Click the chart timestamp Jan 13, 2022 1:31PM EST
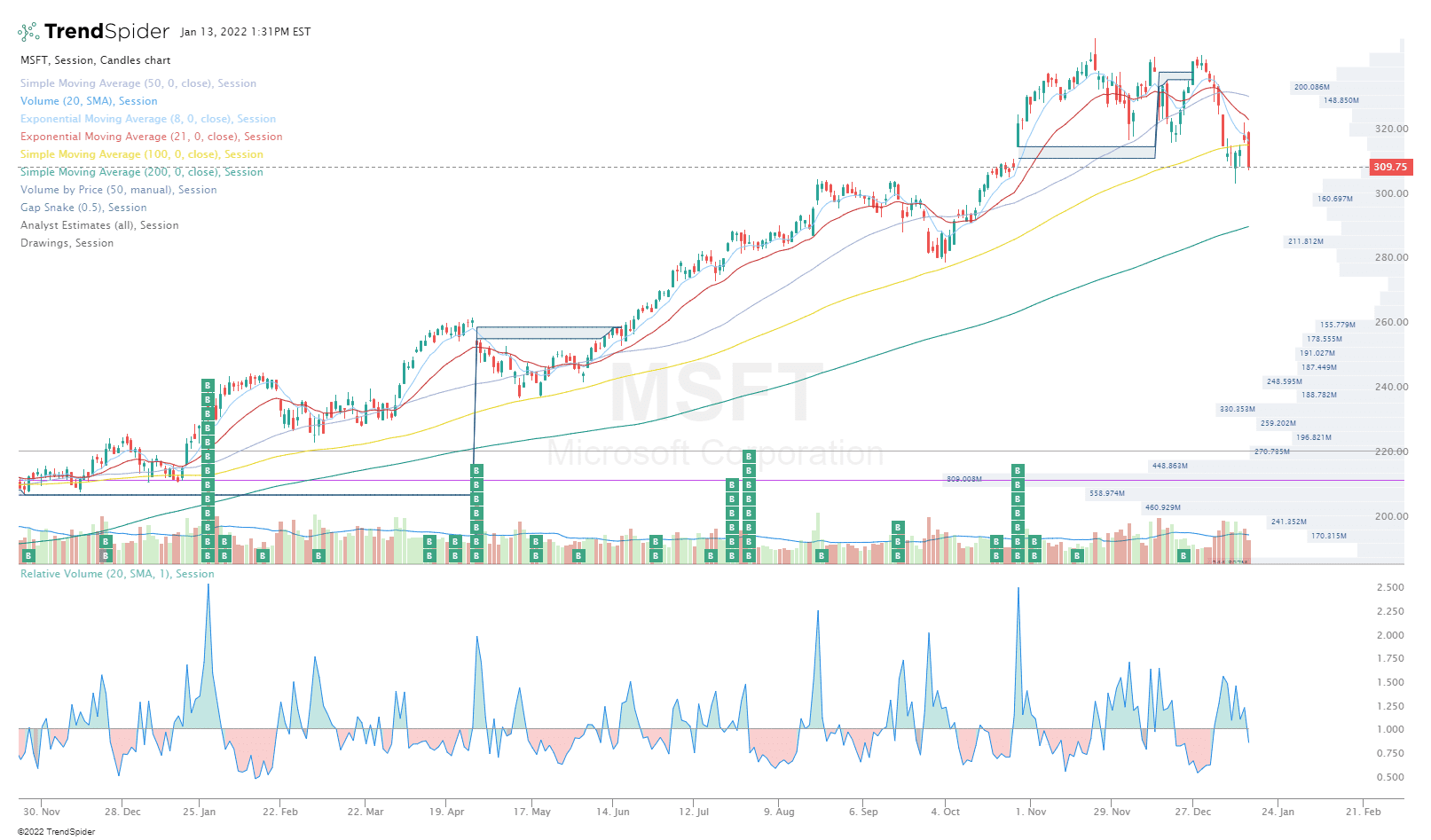 click(x=246, y=32)
